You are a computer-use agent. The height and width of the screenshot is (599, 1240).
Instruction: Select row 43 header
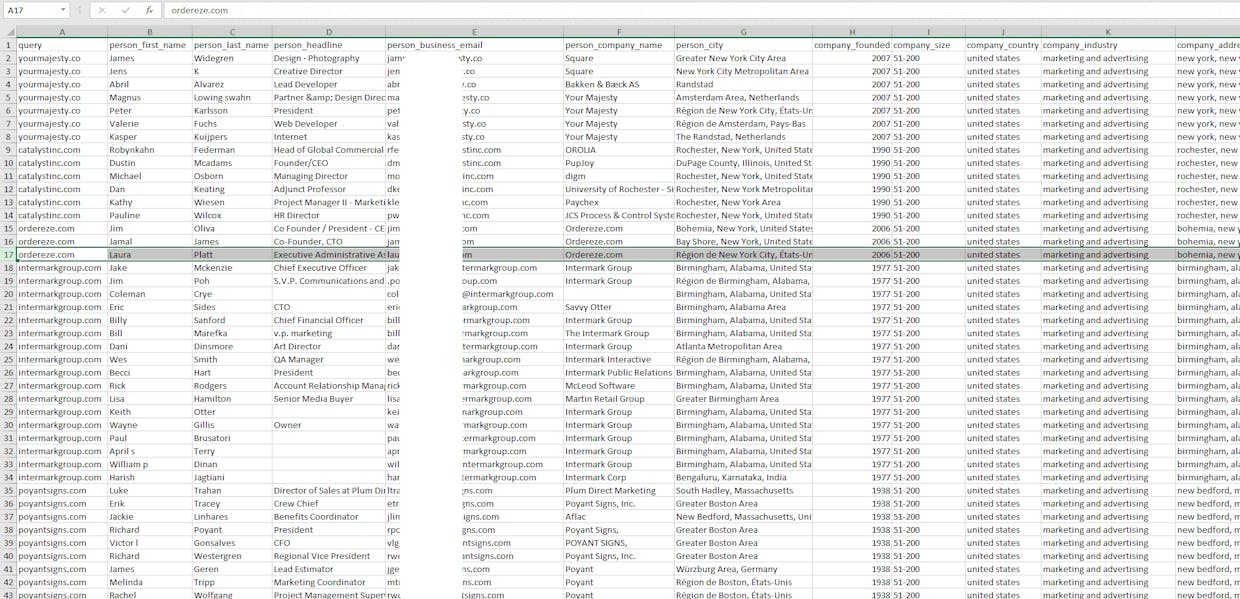[8, 595]
